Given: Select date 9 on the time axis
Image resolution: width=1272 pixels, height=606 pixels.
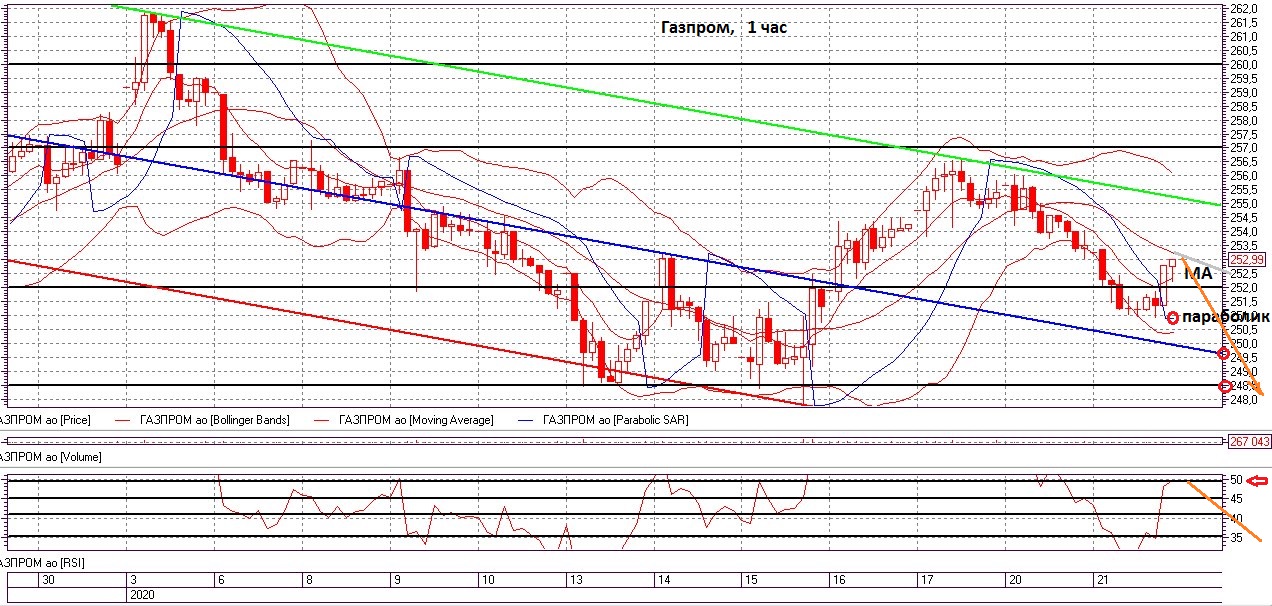Looking at the screenshot, I should tap(396, 580).
